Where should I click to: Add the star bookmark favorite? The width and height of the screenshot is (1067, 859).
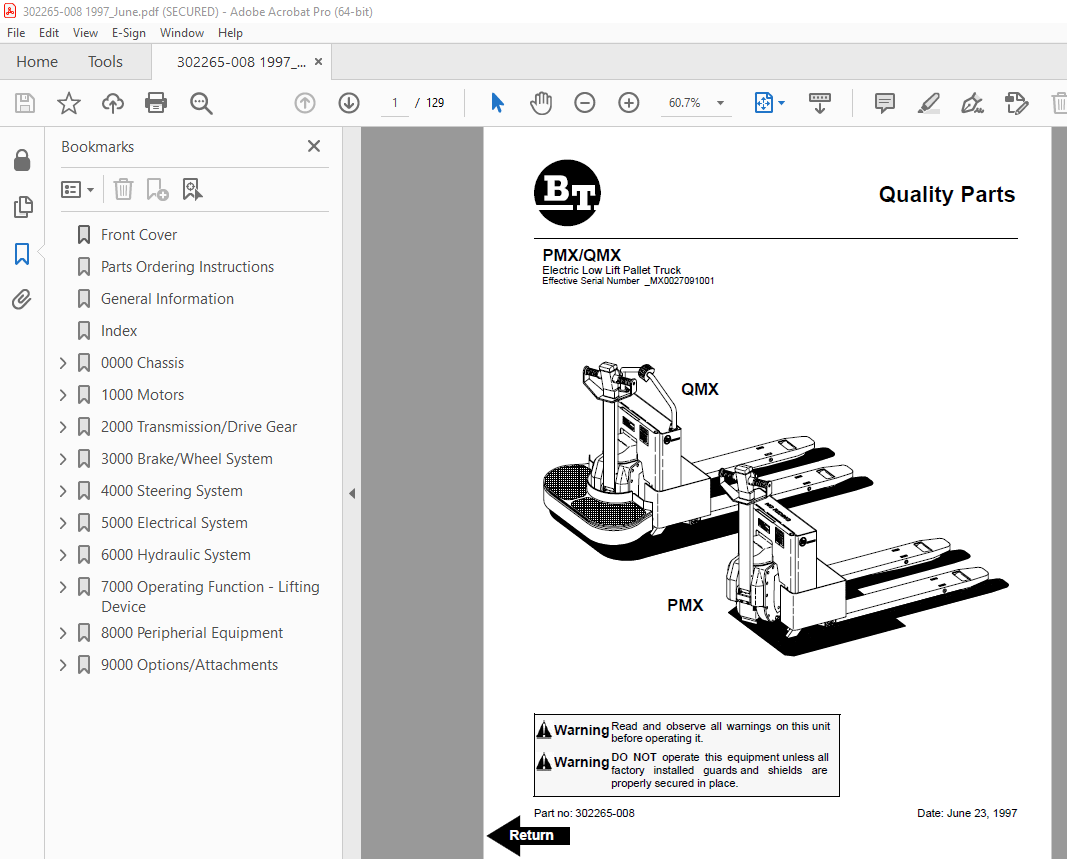click(x=69, y=103)
